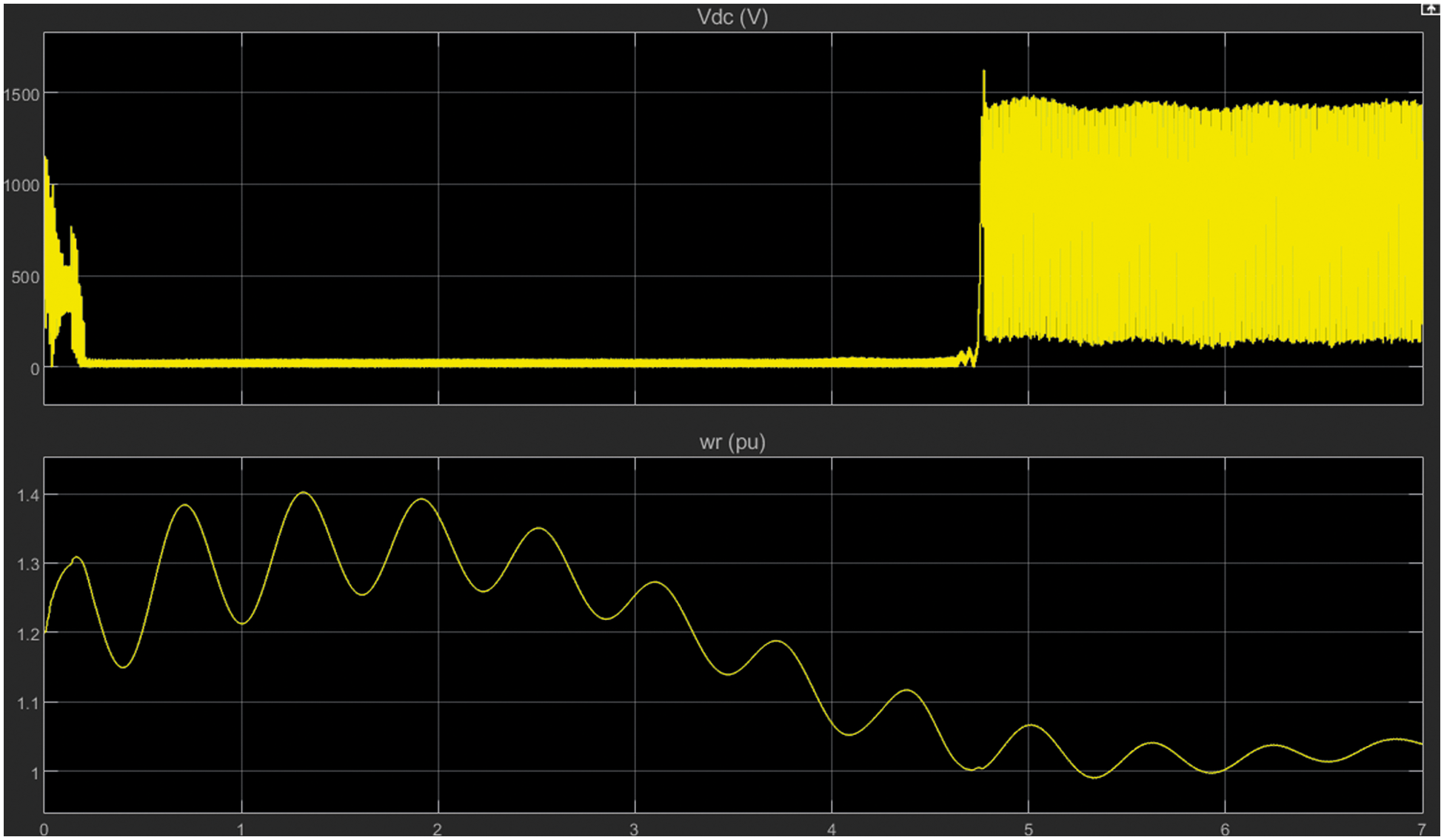
Task: Click the time axis label 1
Action: pos(241,830)
